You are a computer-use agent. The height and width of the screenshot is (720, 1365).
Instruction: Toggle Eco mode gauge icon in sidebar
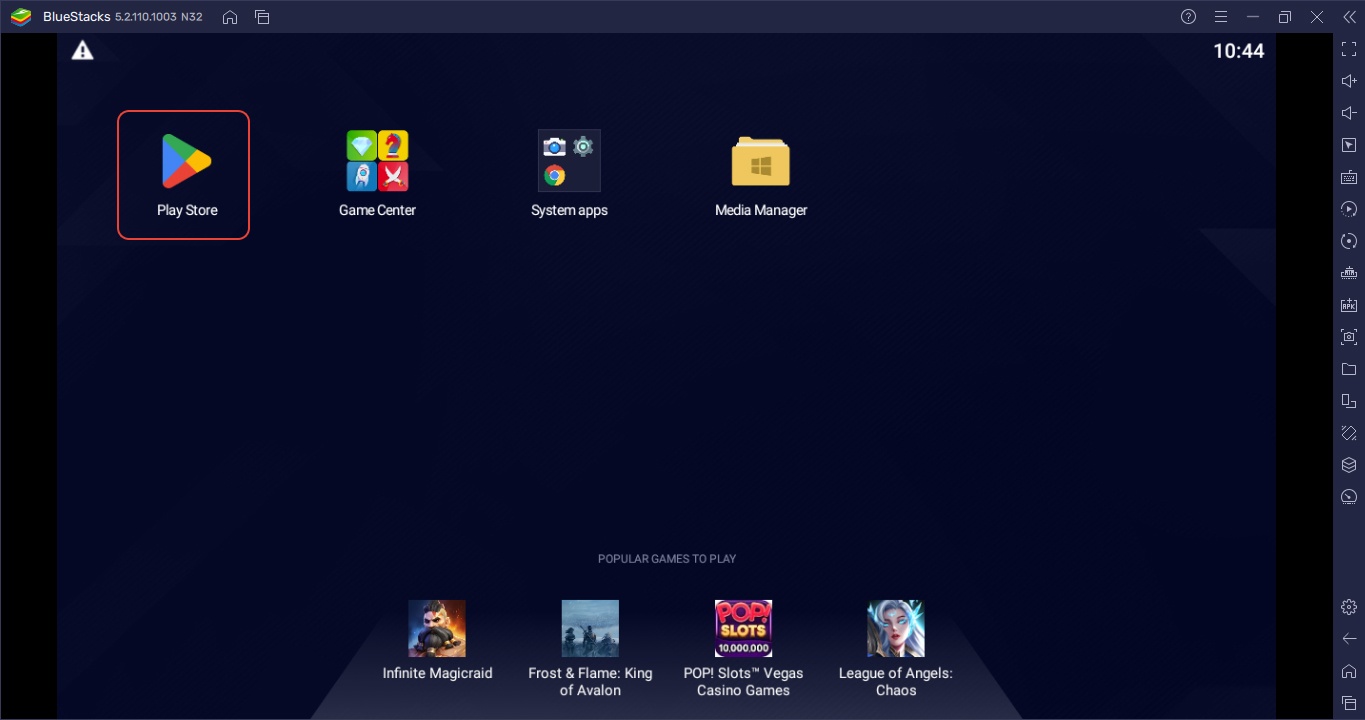(x=1349, y=497)
